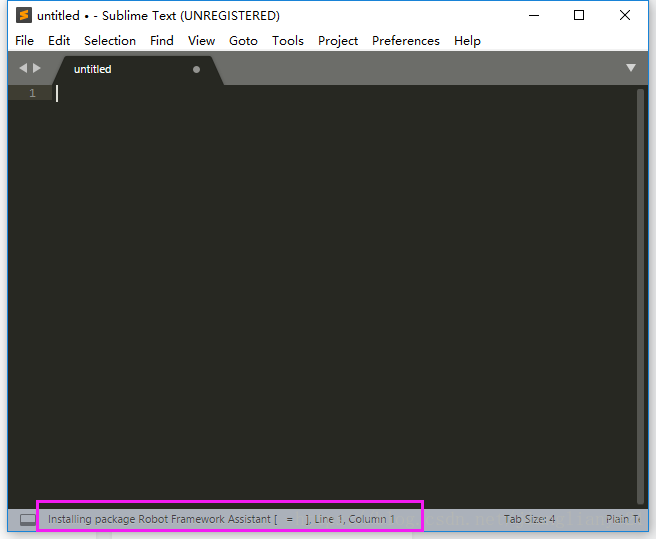Toggle the side bar panel icon
Screen dimensions: 656x539
click(28, 520)
